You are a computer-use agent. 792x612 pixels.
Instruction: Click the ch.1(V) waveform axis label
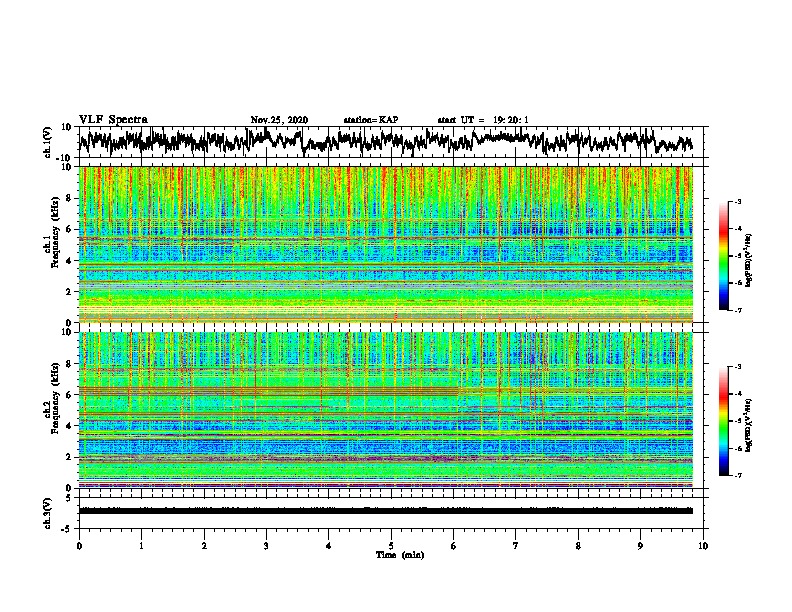click(x=47, y=142)
